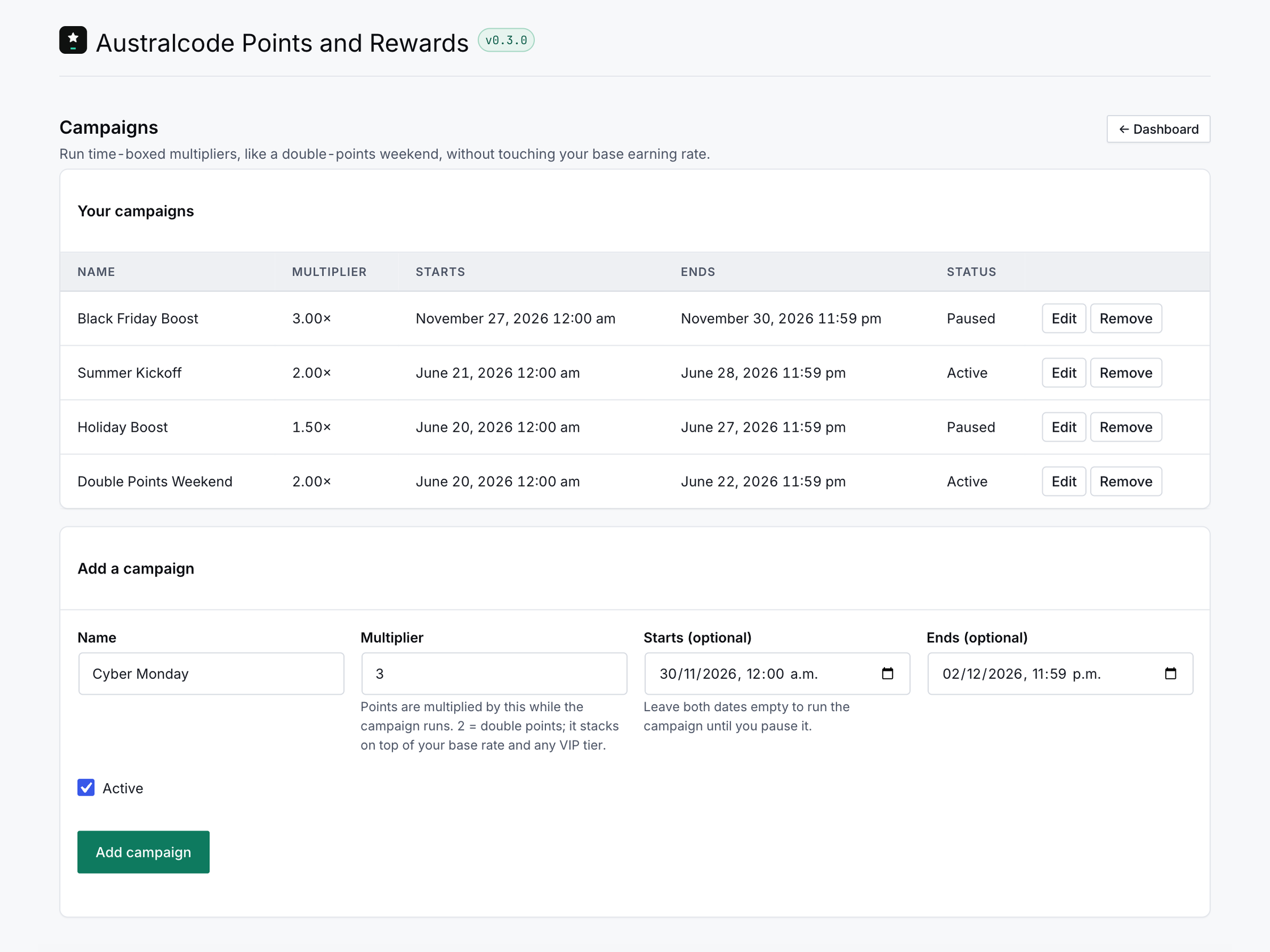1270x952 pixels.
Task: Click the Your campaigns section heading
Action: tap(136, 211)
